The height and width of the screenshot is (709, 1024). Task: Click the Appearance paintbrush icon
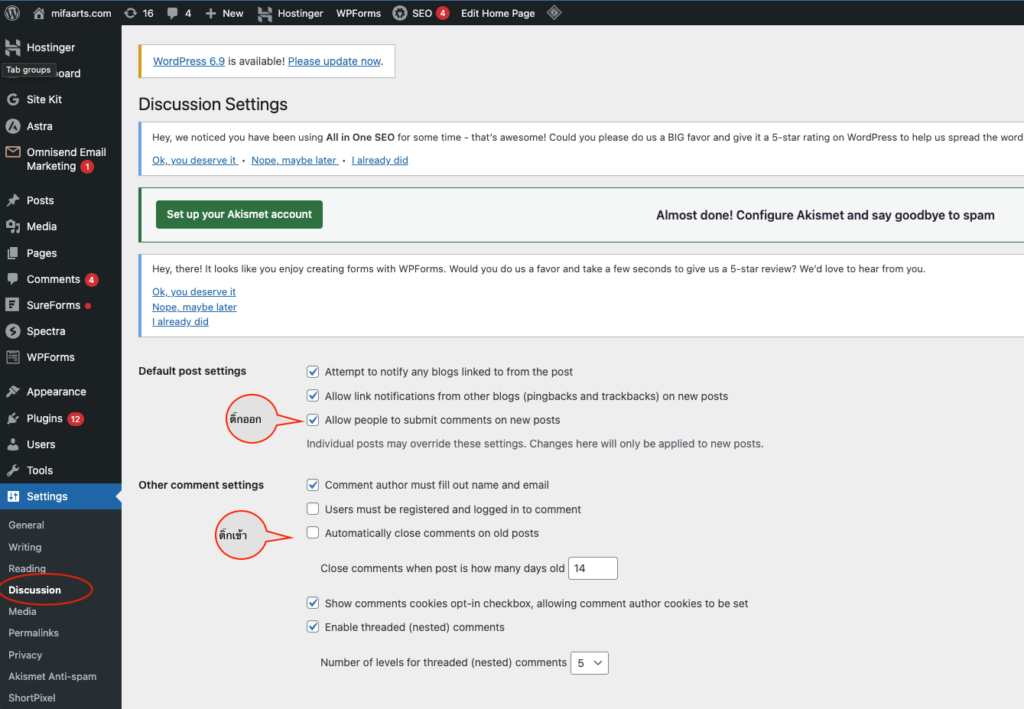pyautogui.click(x=13, y=392)
